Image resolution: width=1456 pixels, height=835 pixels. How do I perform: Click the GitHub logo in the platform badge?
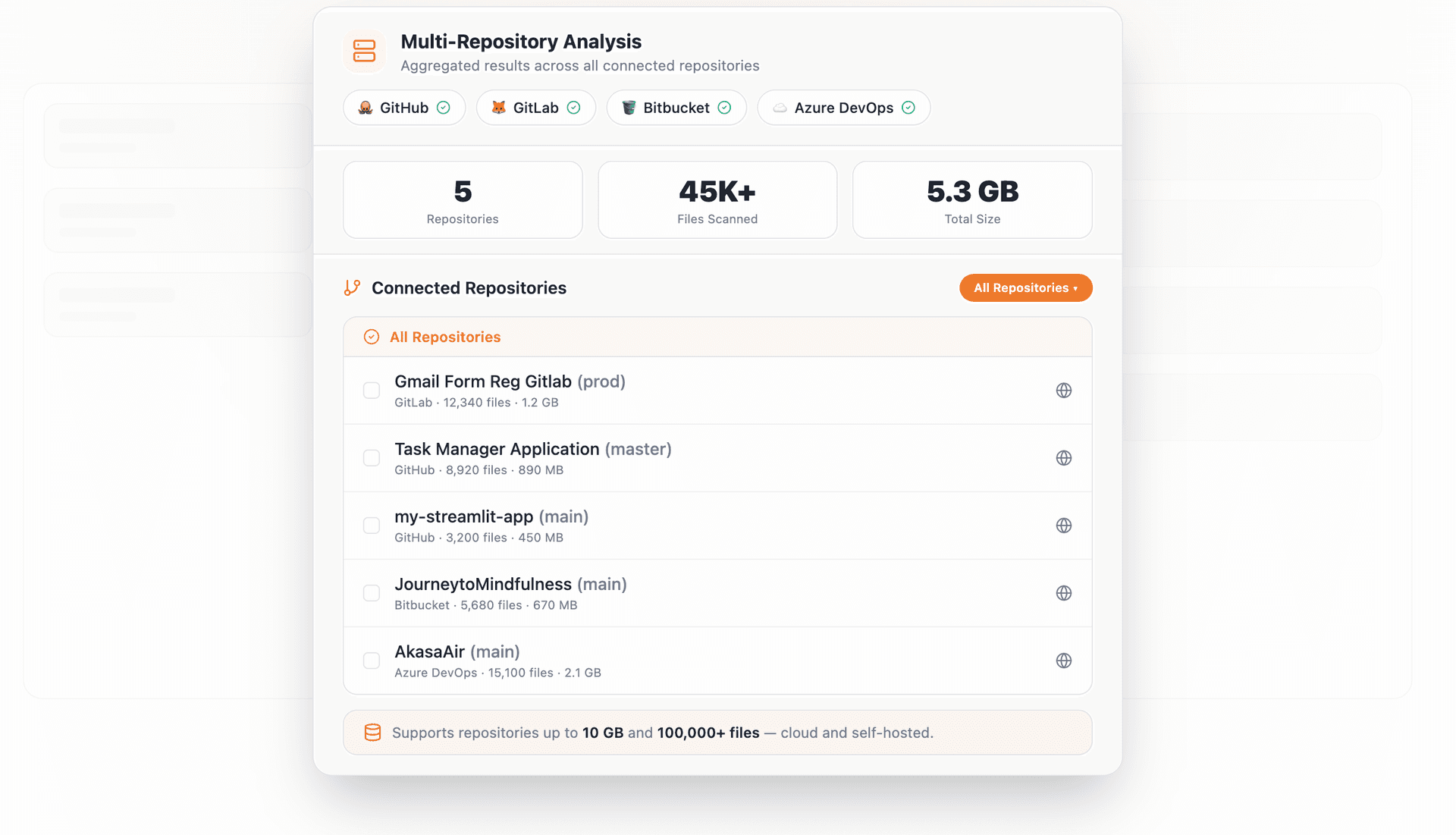coord(366,108)
